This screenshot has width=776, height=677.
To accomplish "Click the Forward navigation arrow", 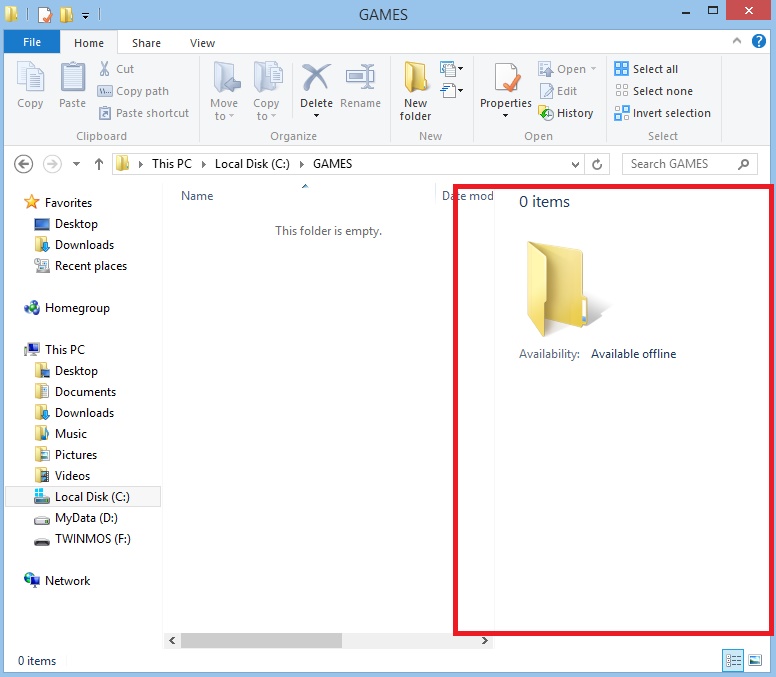I will (52, 164).
